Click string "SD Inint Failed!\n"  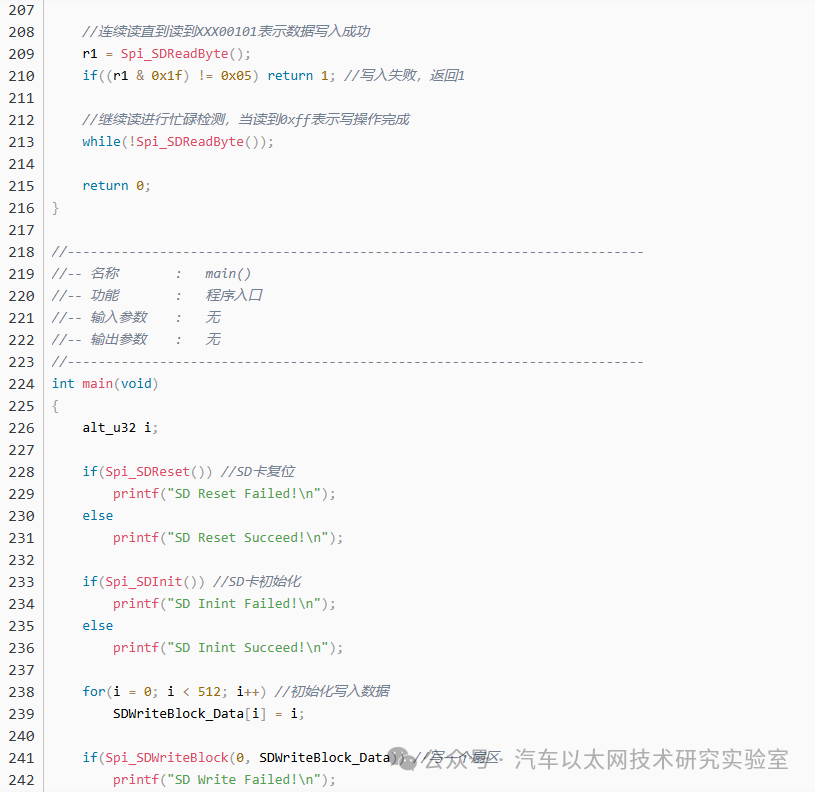click(244, 604)
